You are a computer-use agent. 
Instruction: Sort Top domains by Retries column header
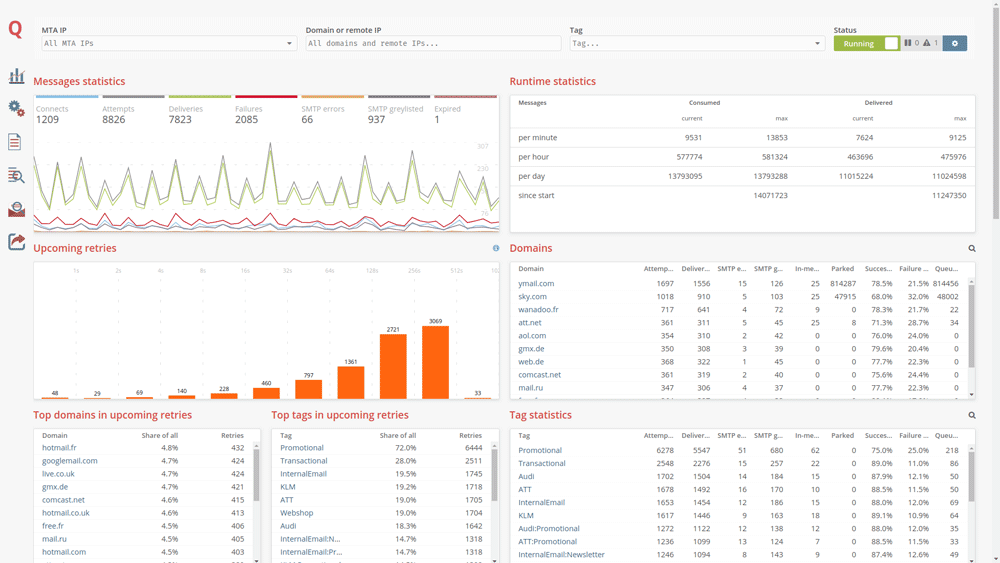tap(232, 436)
